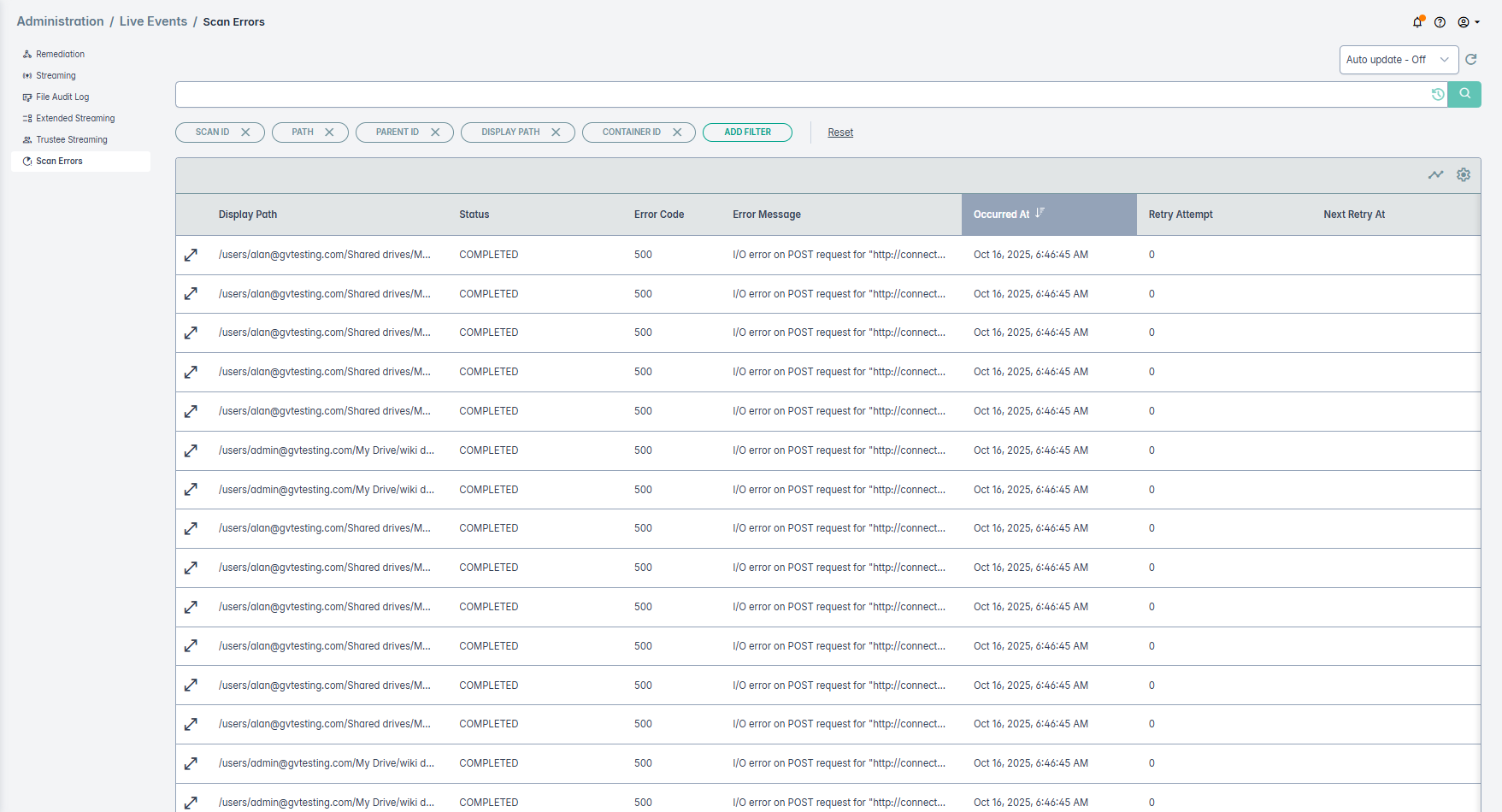Click the Reset link
The width and height of the screenshot is (1502, 812).
click(840, 132)
